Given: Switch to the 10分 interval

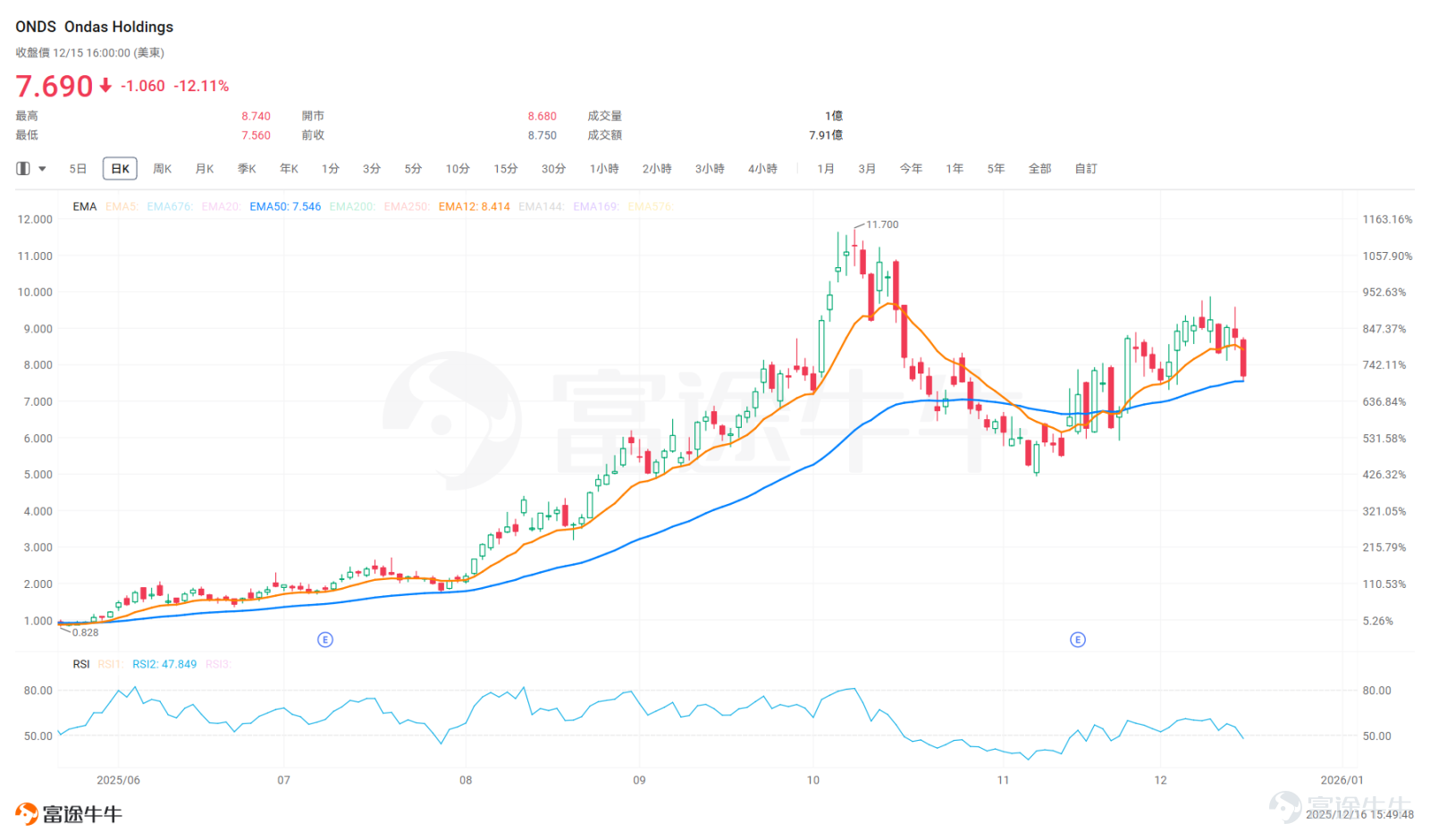Looking at the screenshot, I should click(458, 168).
